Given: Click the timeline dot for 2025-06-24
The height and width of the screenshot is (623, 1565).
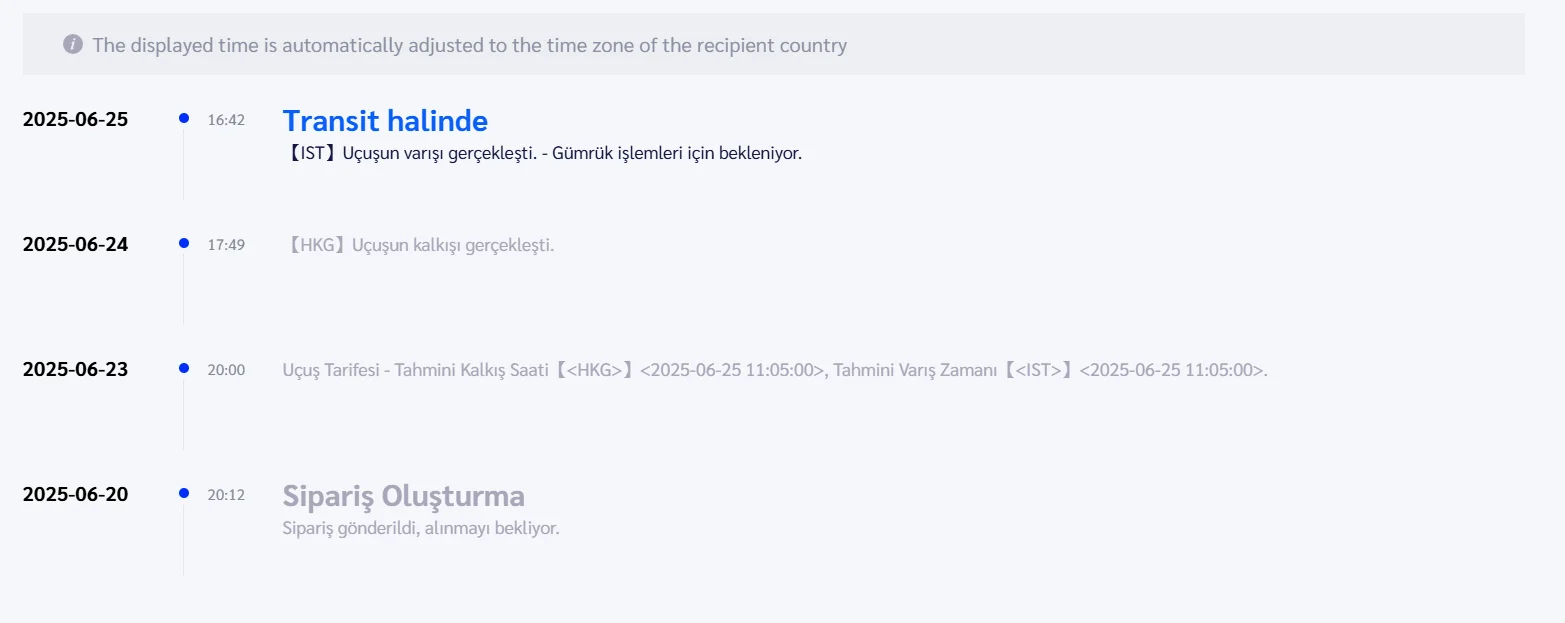Looking at the screenshot, I should point(184,243).
